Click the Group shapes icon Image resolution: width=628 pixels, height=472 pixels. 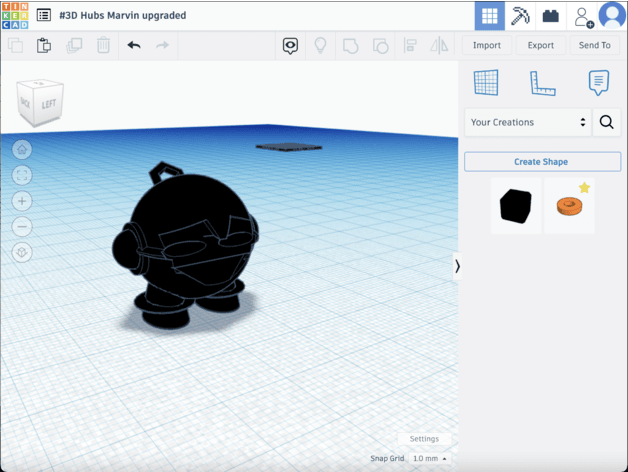click(x=350, y=46)
